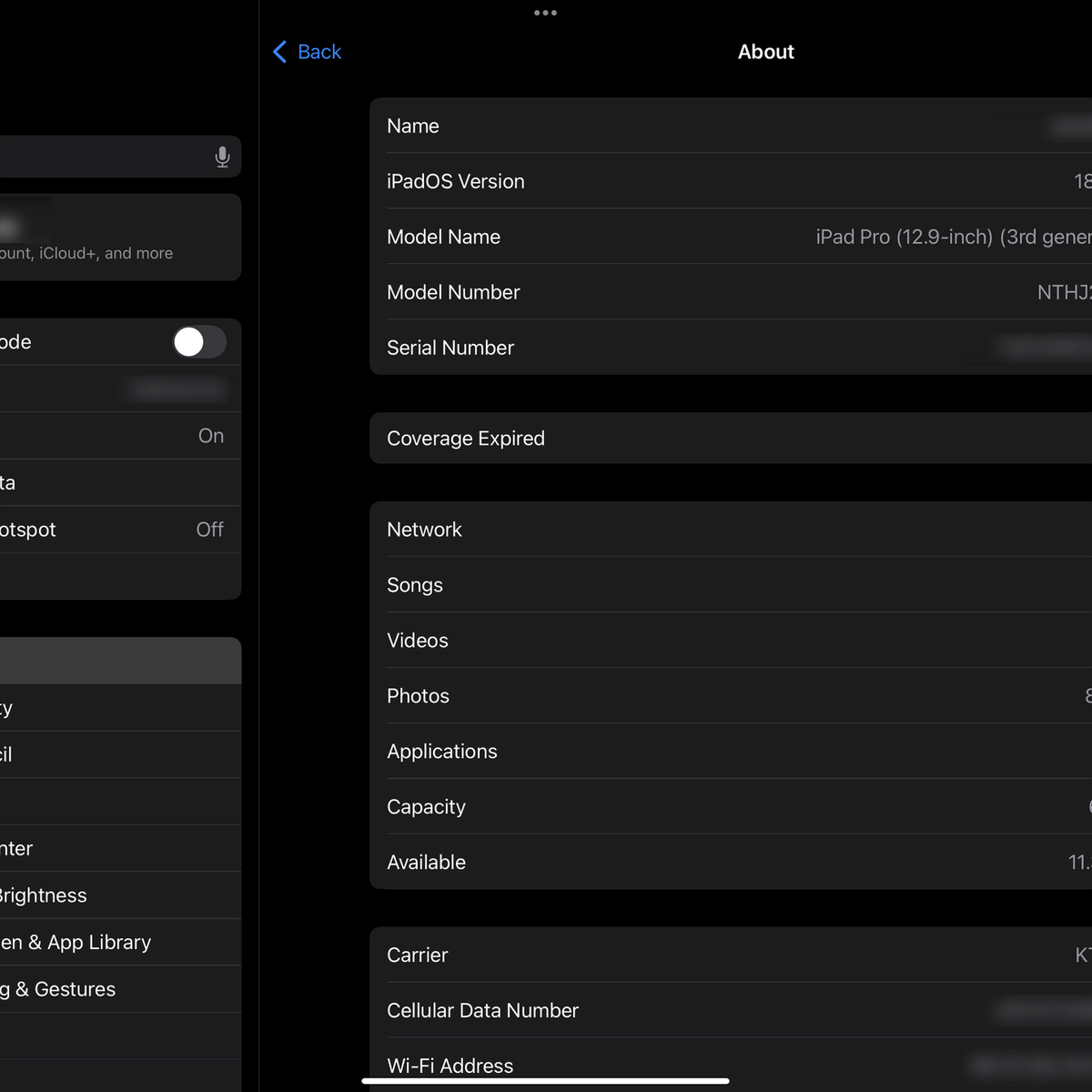
Task: Select the iPadOS Version row
Action: [731, 181]
